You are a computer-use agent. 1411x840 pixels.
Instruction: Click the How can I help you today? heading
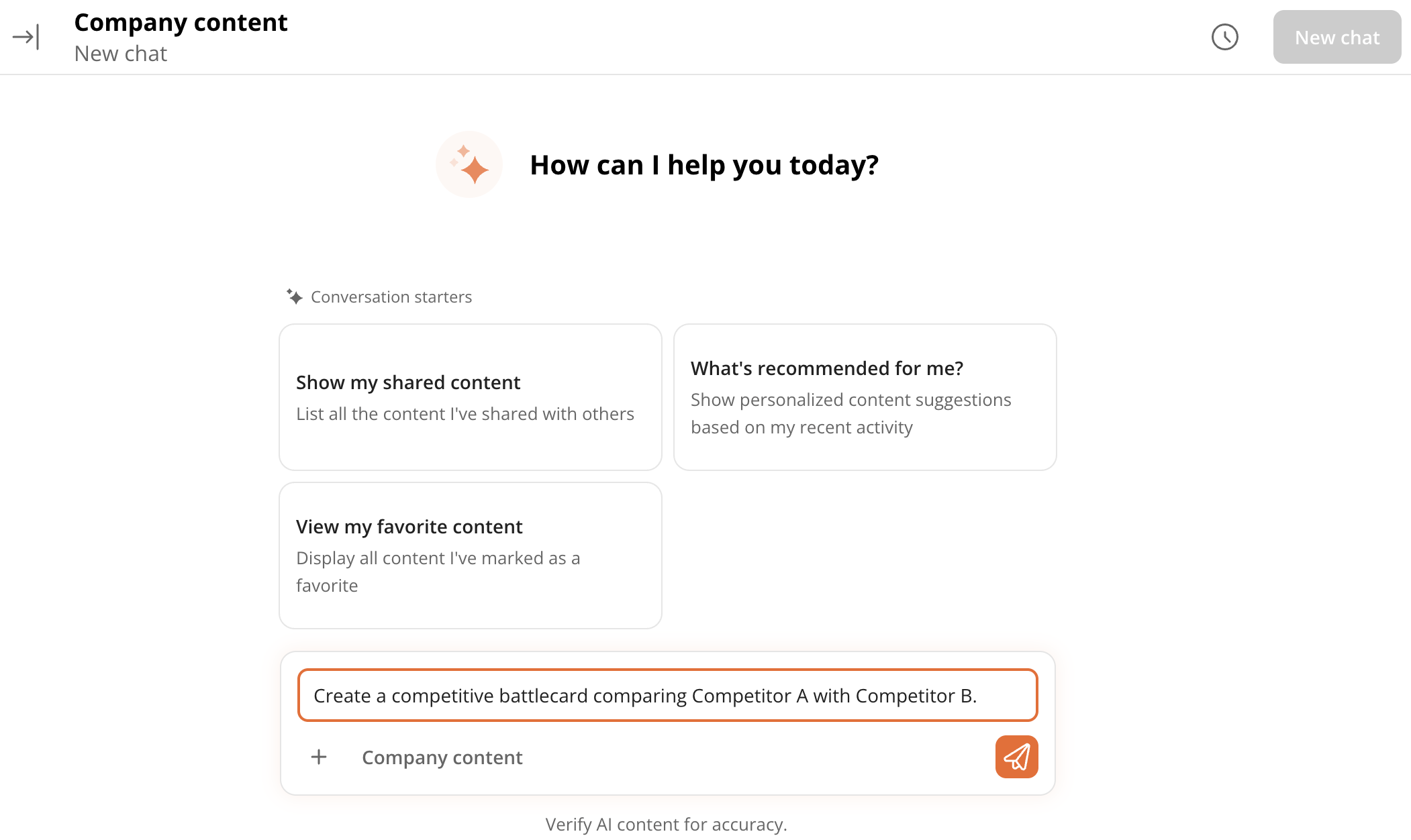[704, 165]
